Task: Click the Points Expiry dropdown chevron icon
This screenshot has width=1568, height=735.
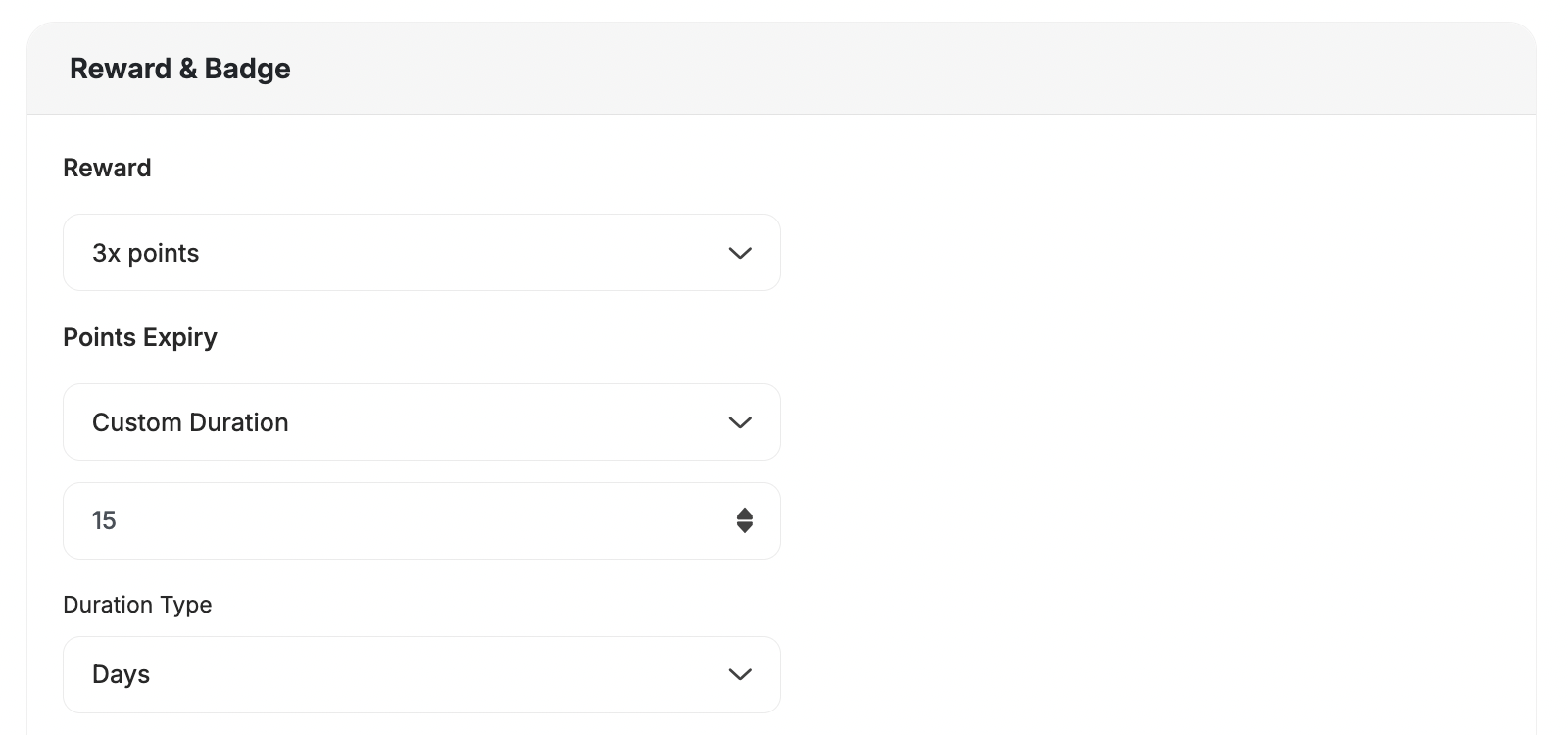Action: pos(741,422)
